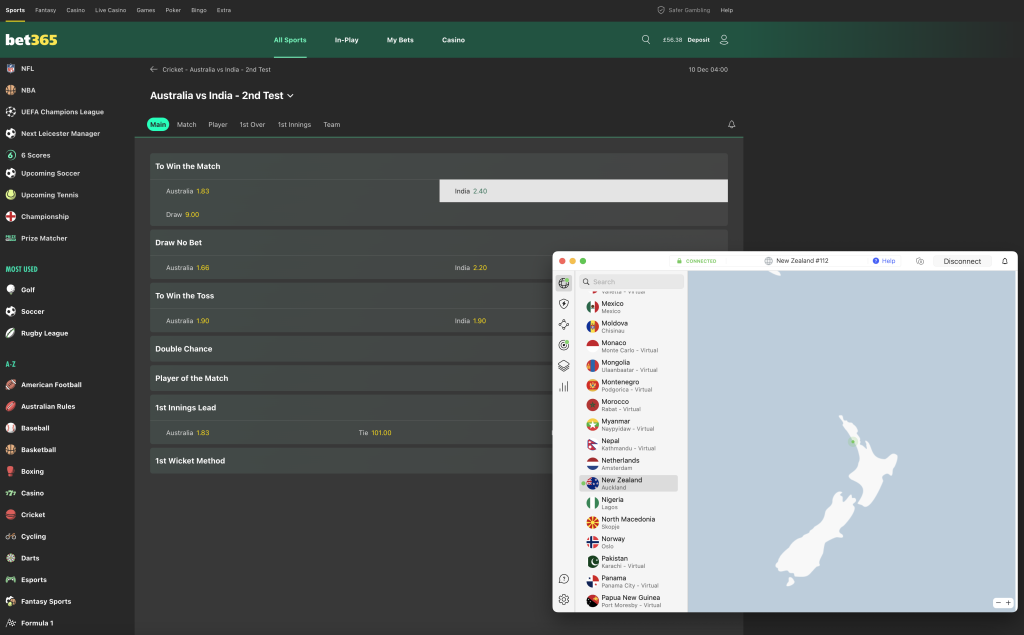Zoom out on the VPN map
Screen dimensions: 1024x635
click(x=998, y=603)
